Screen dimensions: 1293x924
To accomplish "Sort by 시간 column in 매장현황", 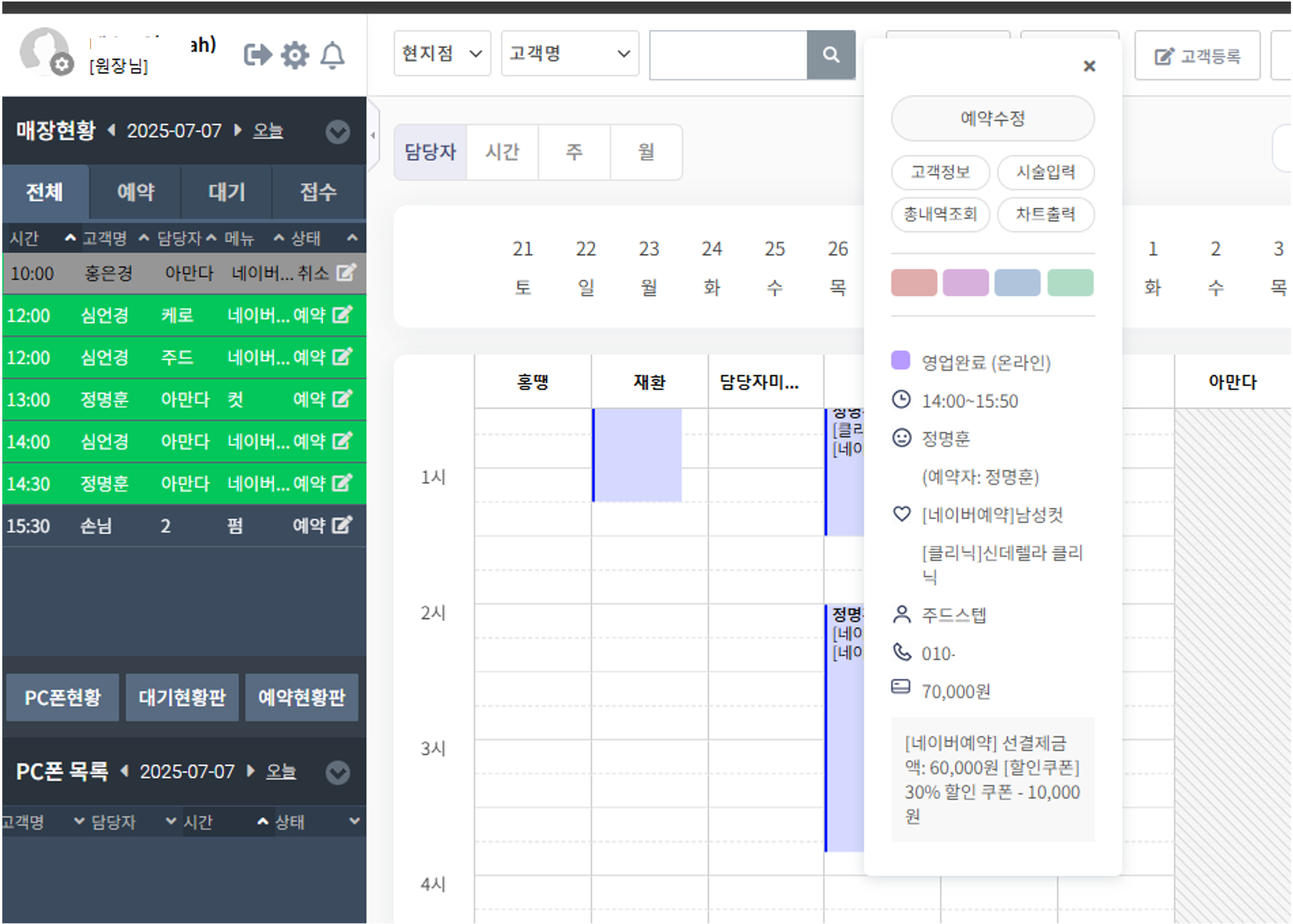I will [43, 238].
